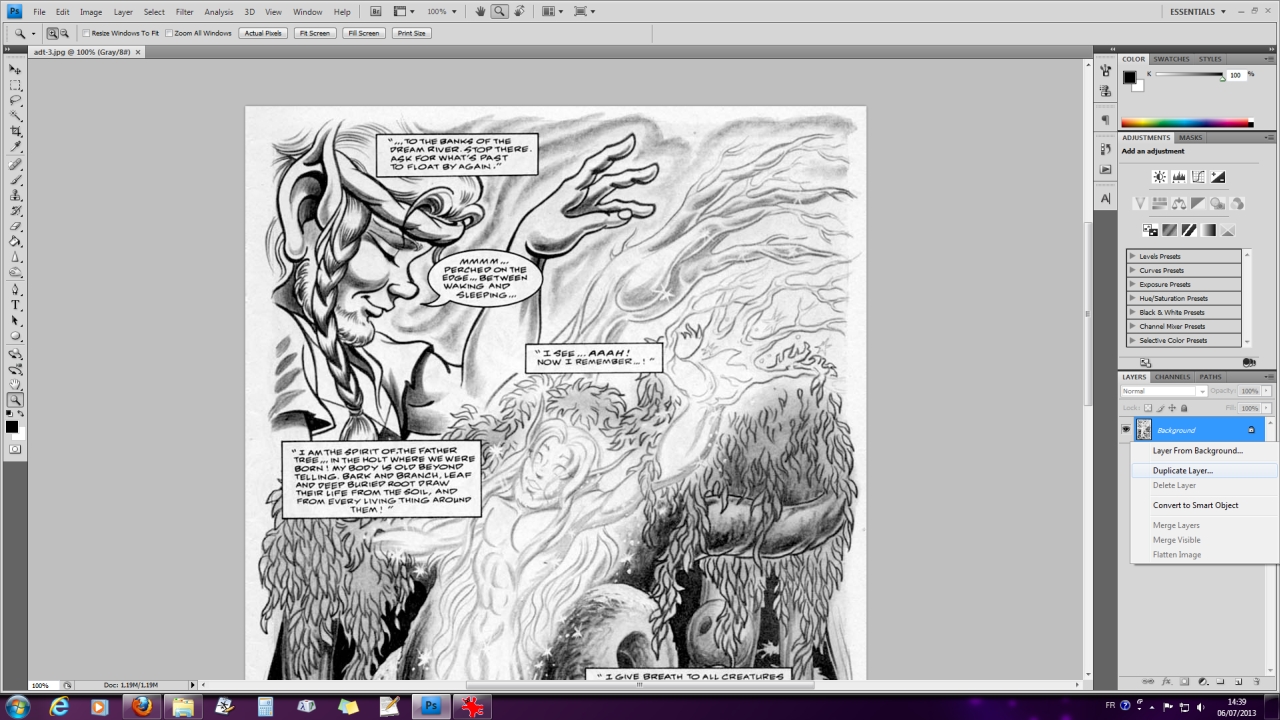Screen dimensions: 1280x720
Task: Click the Curves adjustment icon
Action: [x=1198, y=177]
